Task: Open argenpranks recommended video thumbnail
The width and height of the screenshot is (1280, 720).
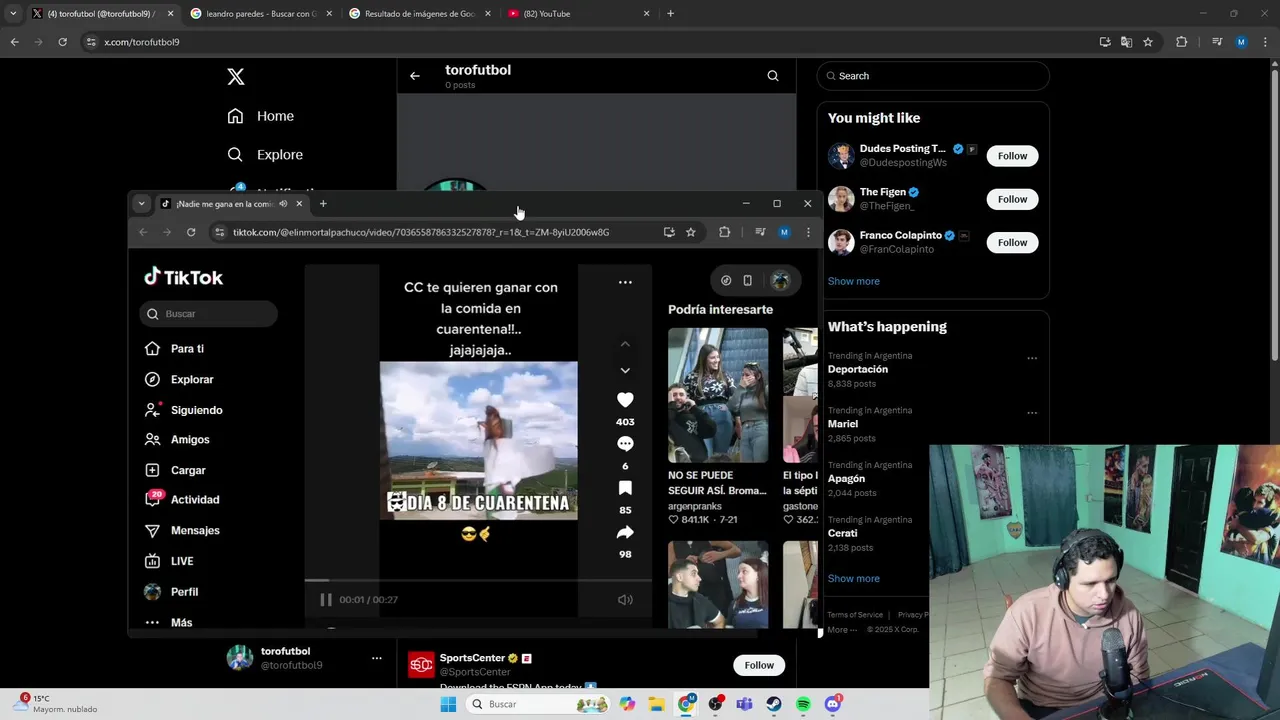Action: coord(718,395)
